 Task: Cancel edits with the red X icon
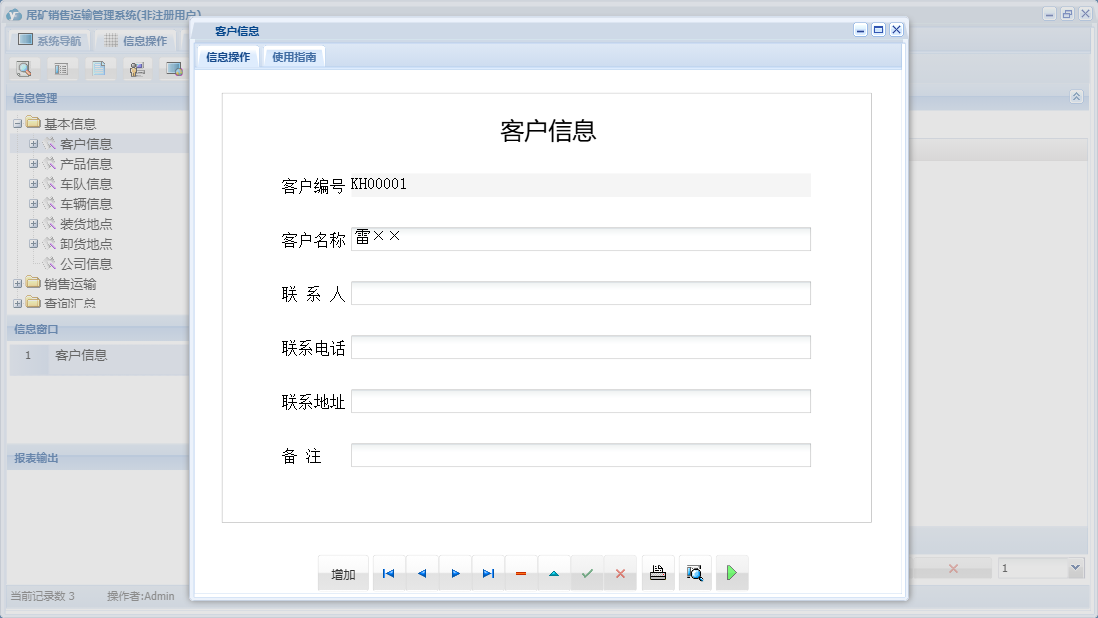coord(620,573)
